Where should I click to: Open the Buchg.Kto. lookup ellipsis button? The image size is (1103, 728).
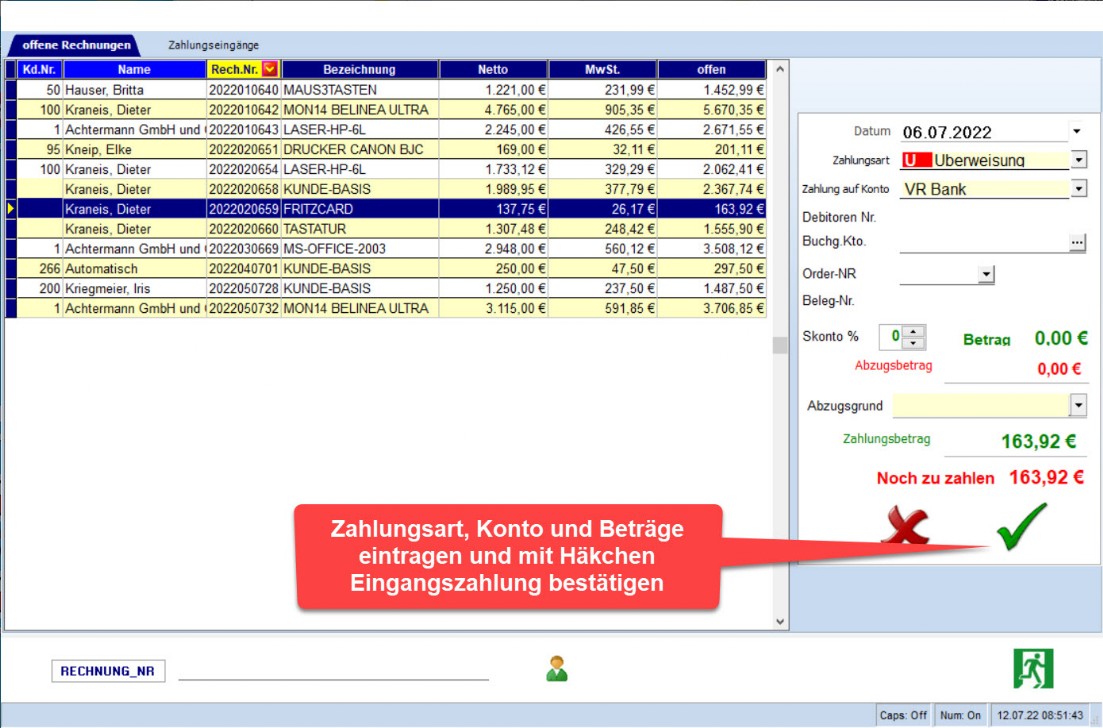[1077, 242]
